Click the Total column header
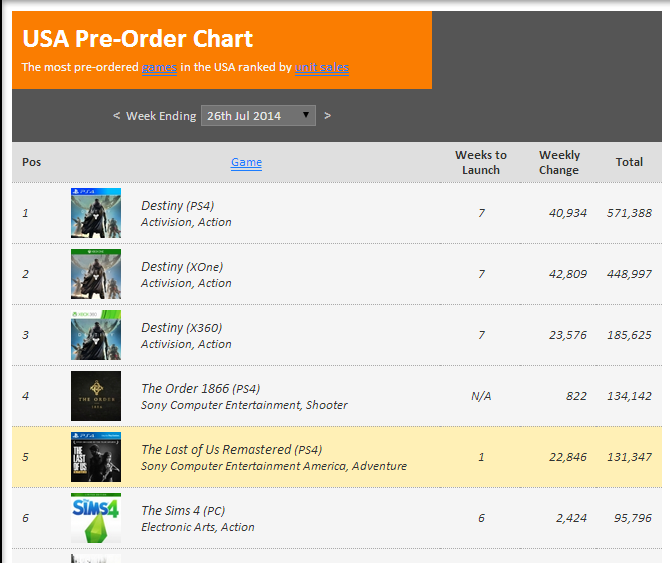The image size is (670, 563). click(x=629, y=162)
